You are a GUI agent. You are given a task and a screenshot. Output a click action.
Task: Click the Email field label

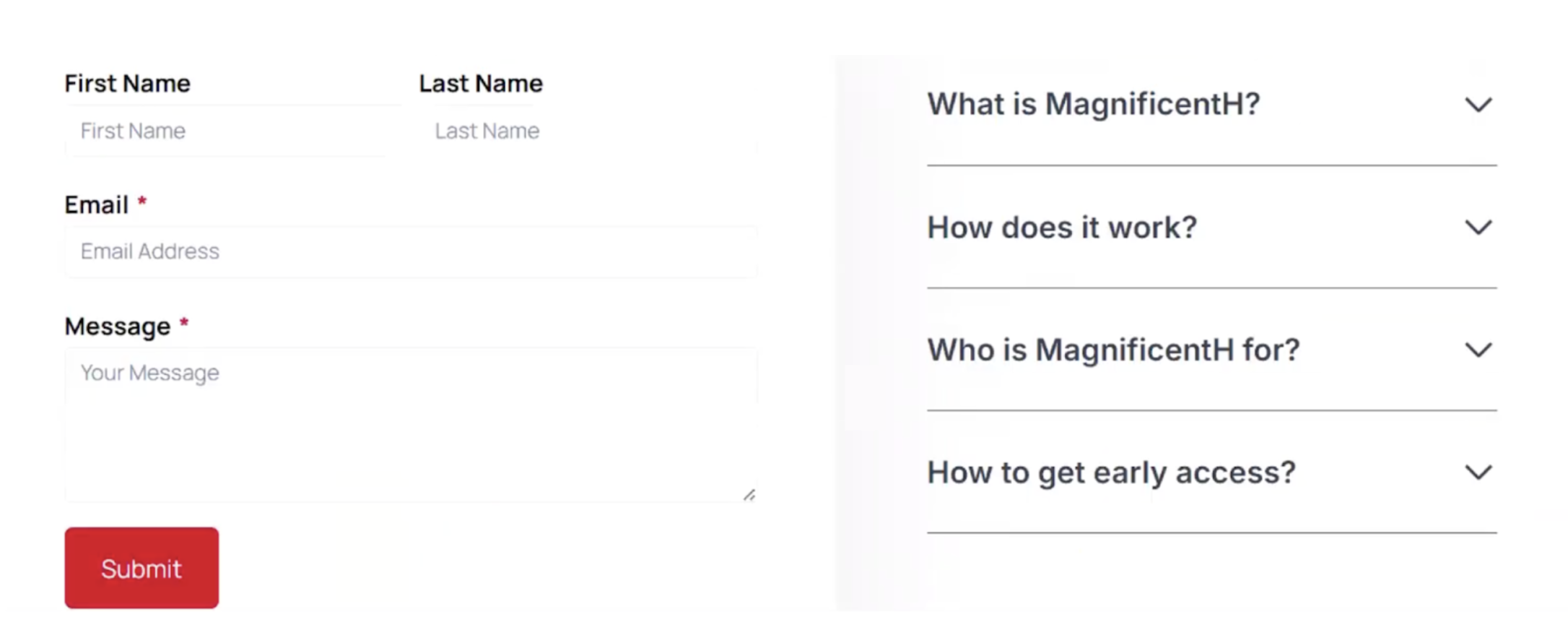(96, 205)
